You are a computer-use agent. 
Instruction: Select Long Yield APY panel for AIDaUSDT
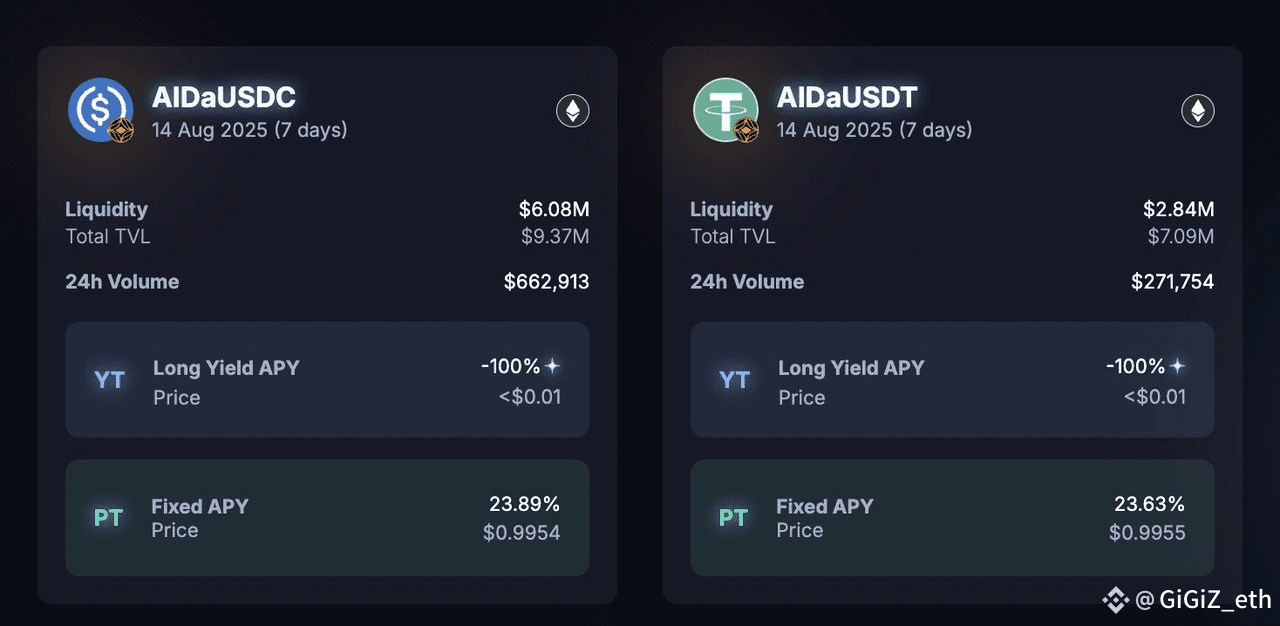click(952, 380)
